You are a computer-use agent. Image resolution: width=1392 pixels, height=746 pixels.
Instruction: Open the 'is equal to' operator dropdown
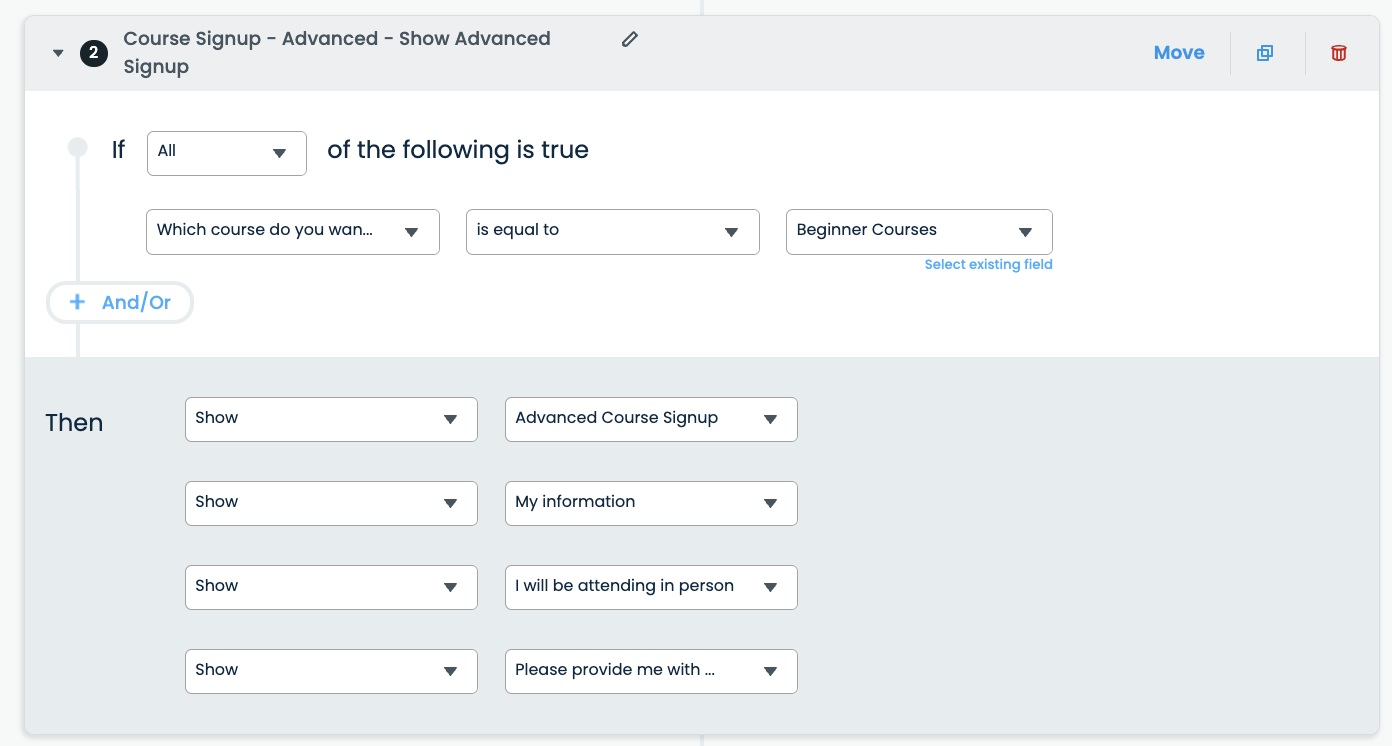click(x=612, y=231)
